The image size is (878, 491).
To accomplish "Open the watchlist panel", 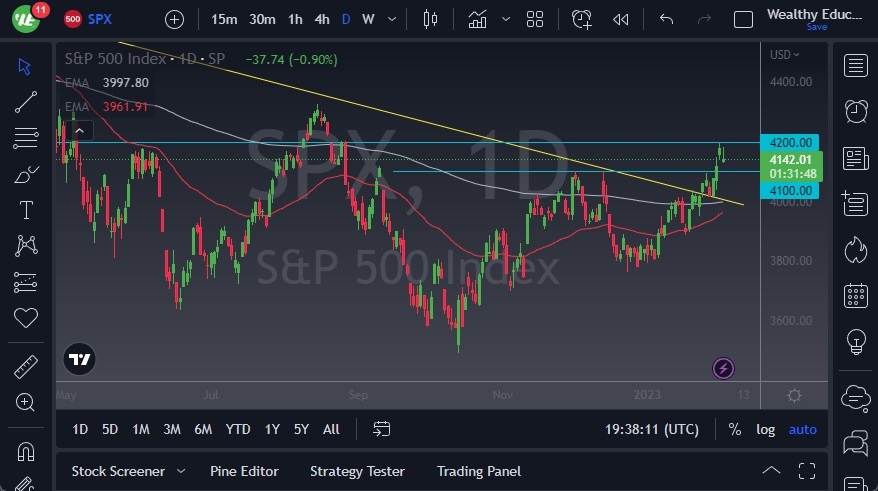I will pos(856,66).
